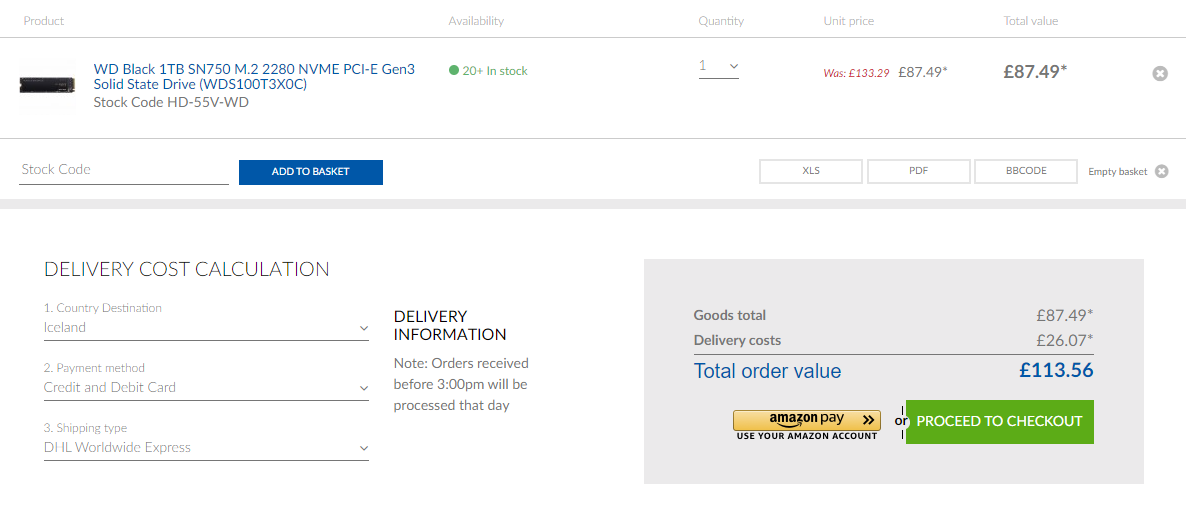Expand the Shipping type dropdown
The image size is (1186, 510).
pos(206,448)
